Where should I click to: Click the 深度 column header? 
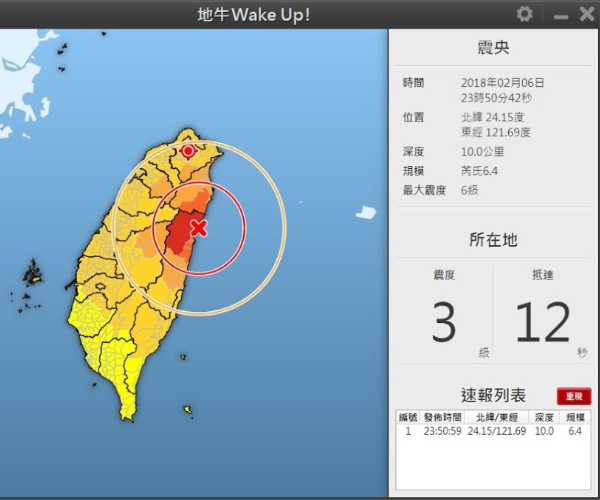point(544,417)
